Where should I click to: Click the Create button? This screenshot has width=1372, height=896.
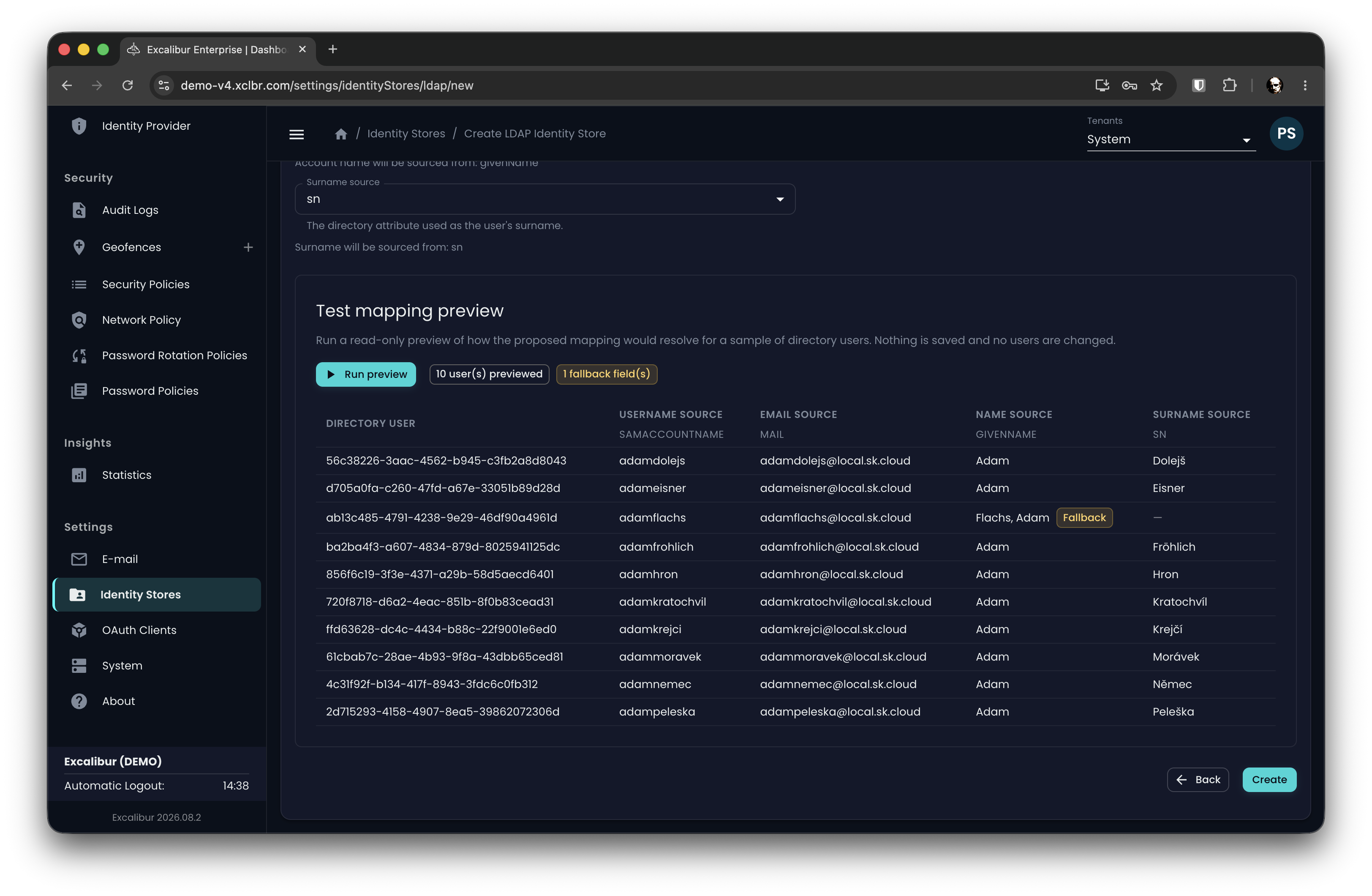1269,779
